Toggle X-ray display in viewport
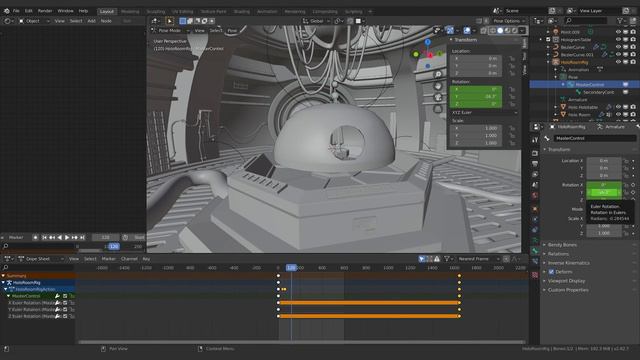This screenshot has height=360, width=640. (484, 31)
